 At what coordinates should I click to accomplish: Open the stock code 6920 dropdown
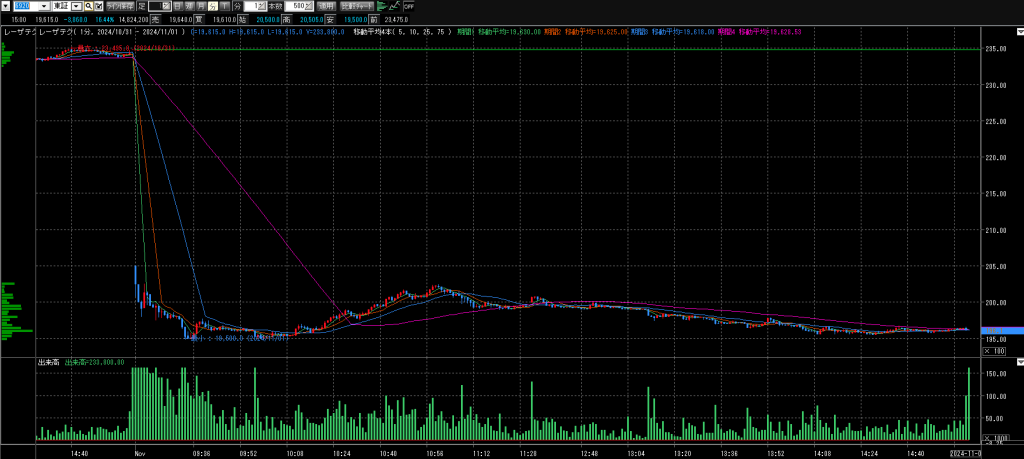pyautogui.click(x=44, y=6)
